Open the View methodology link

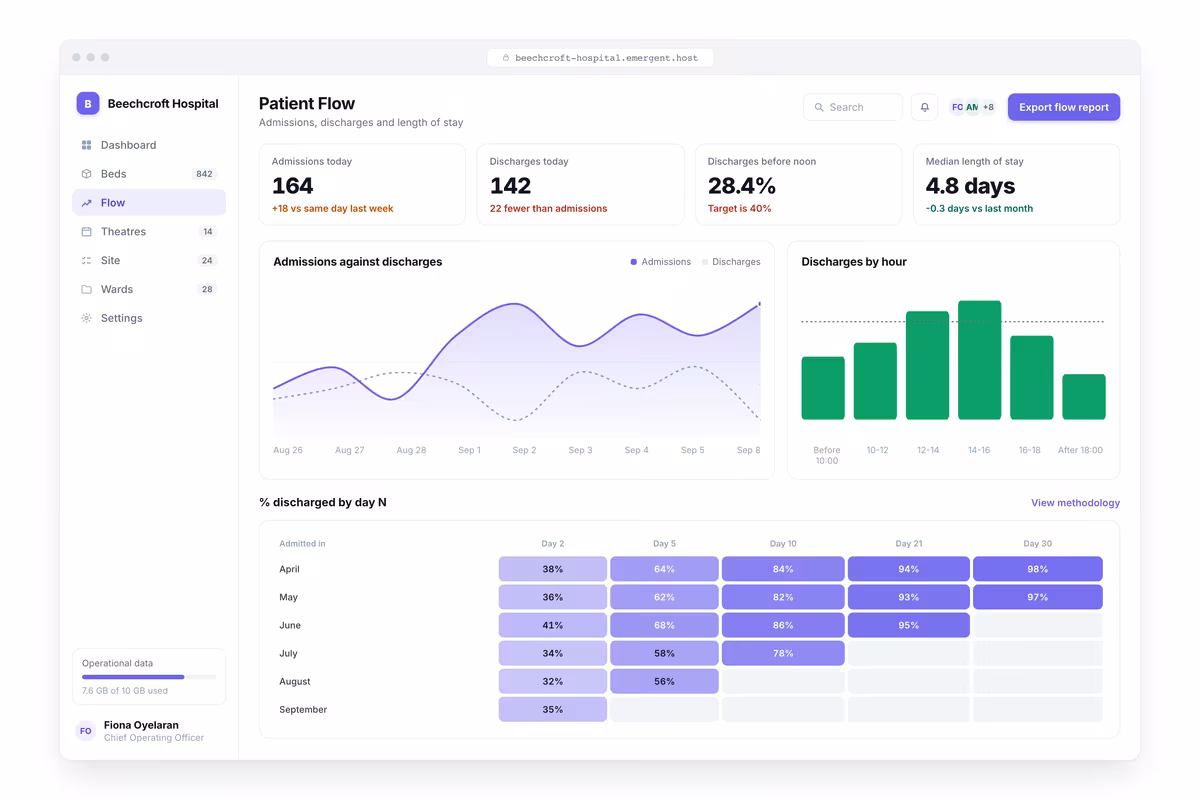point(1075,503)
